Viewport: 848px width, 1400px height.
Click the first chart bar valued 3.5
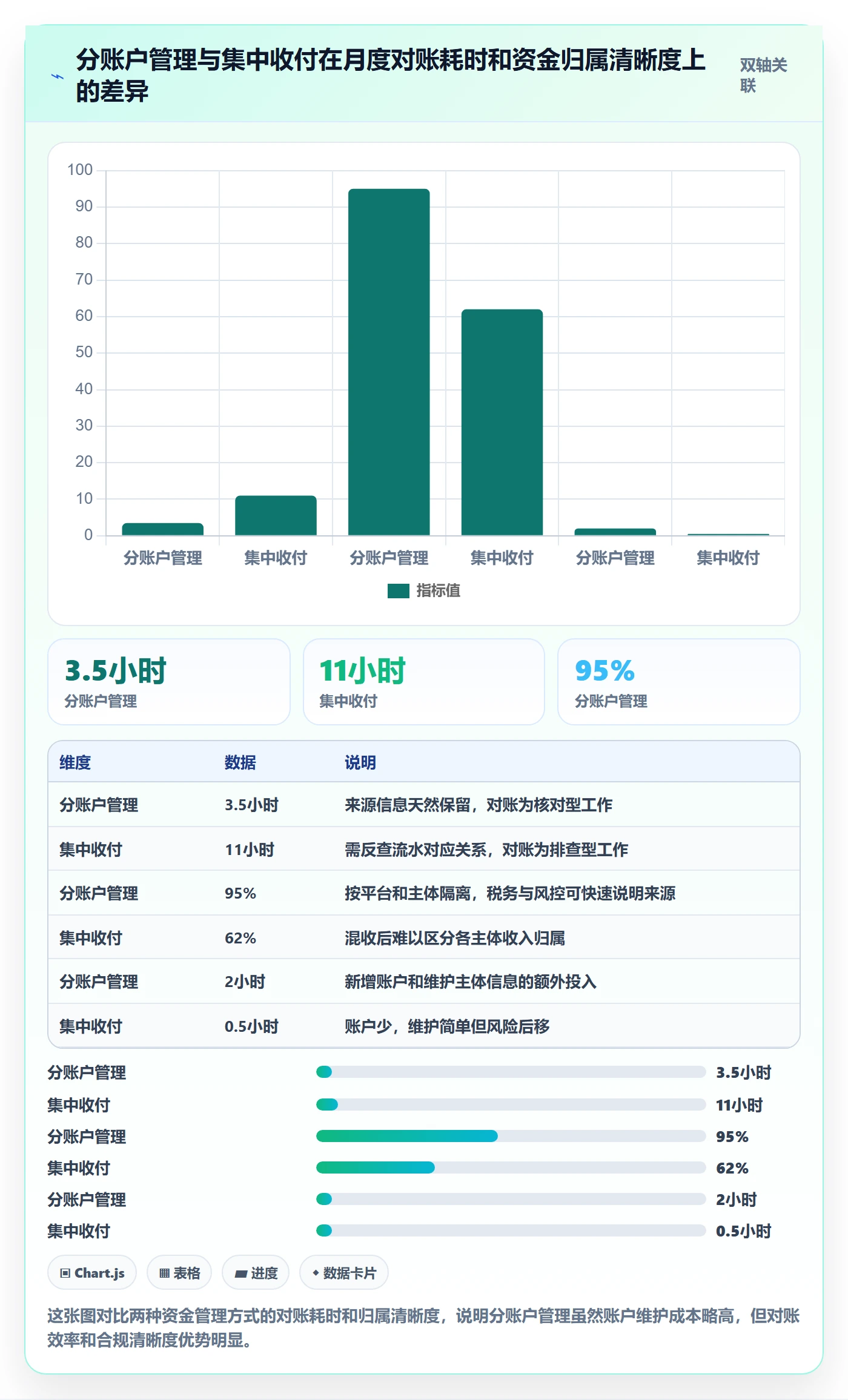162,529
